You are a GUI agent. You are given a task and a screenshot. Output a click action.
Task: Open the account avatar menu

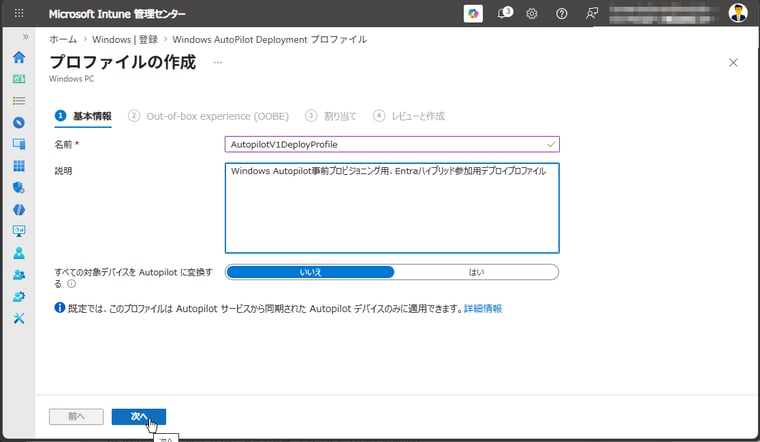pyautogui.click(x=738, y=13)
